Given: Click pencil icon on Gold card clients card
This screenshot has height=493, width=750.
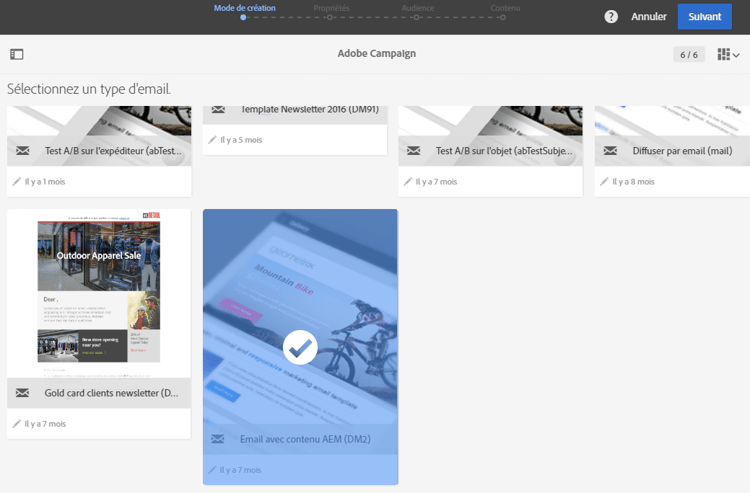Looking at the screenshot, I should tap(17, 424).
